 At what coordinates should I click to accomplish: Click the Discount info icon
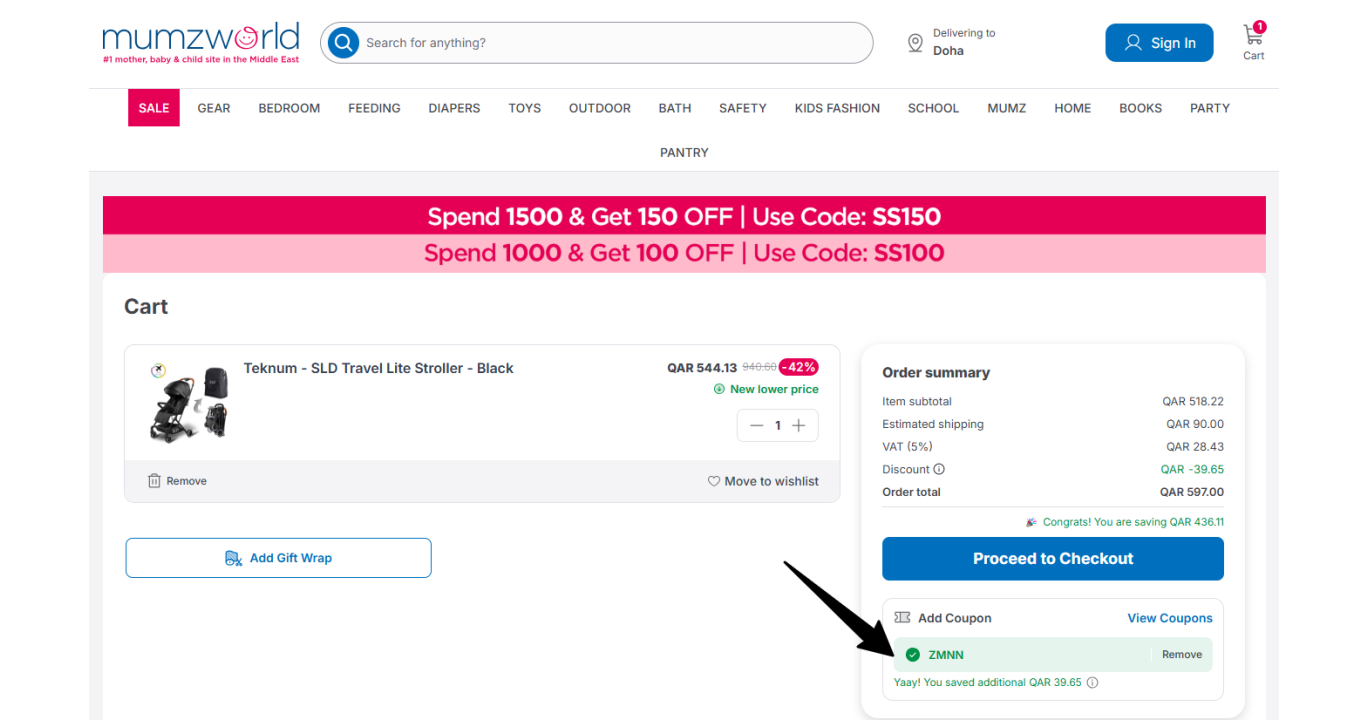click(939, 469)
